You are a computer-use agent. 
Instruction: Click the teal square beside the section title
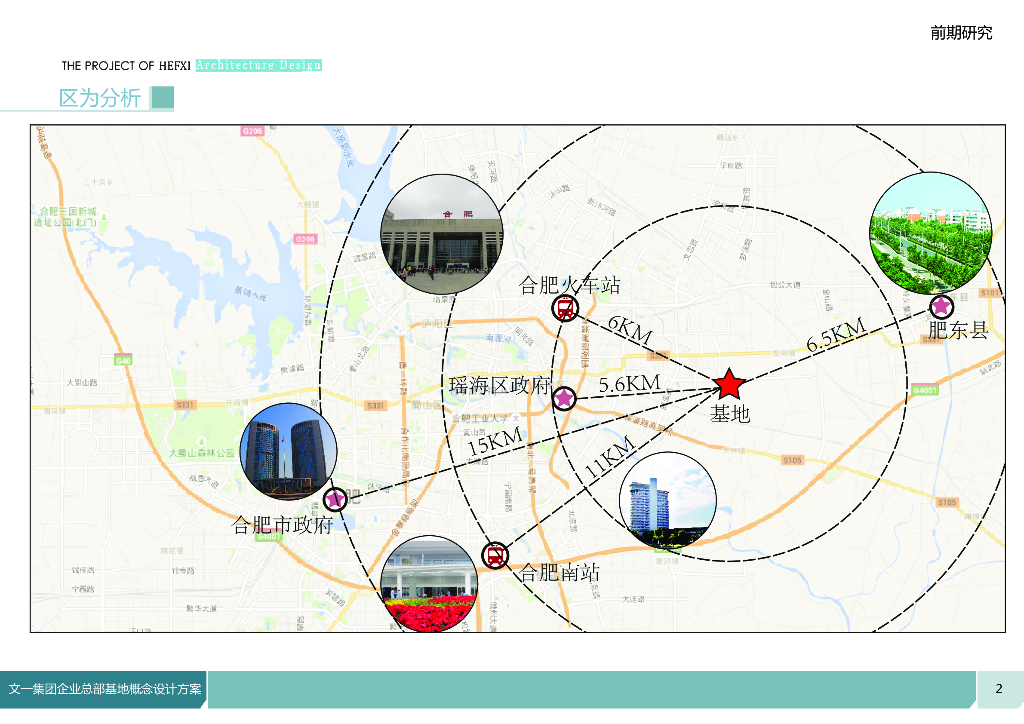coord(163,98)
